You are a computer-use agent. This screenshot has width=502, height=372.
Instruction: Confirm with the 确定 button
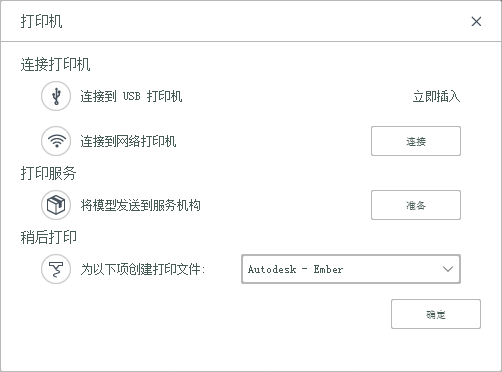click(436, 314)
